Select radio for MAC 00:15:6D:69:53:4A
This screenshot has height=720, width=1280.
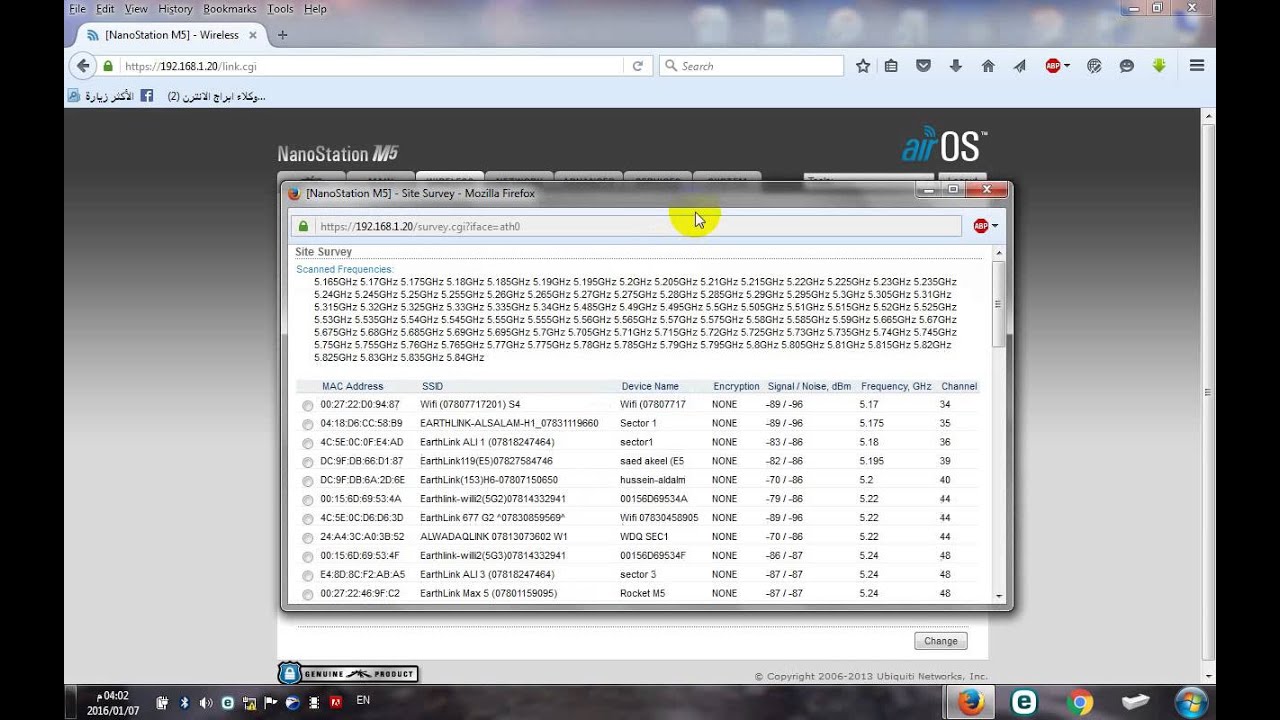[308, 500]
